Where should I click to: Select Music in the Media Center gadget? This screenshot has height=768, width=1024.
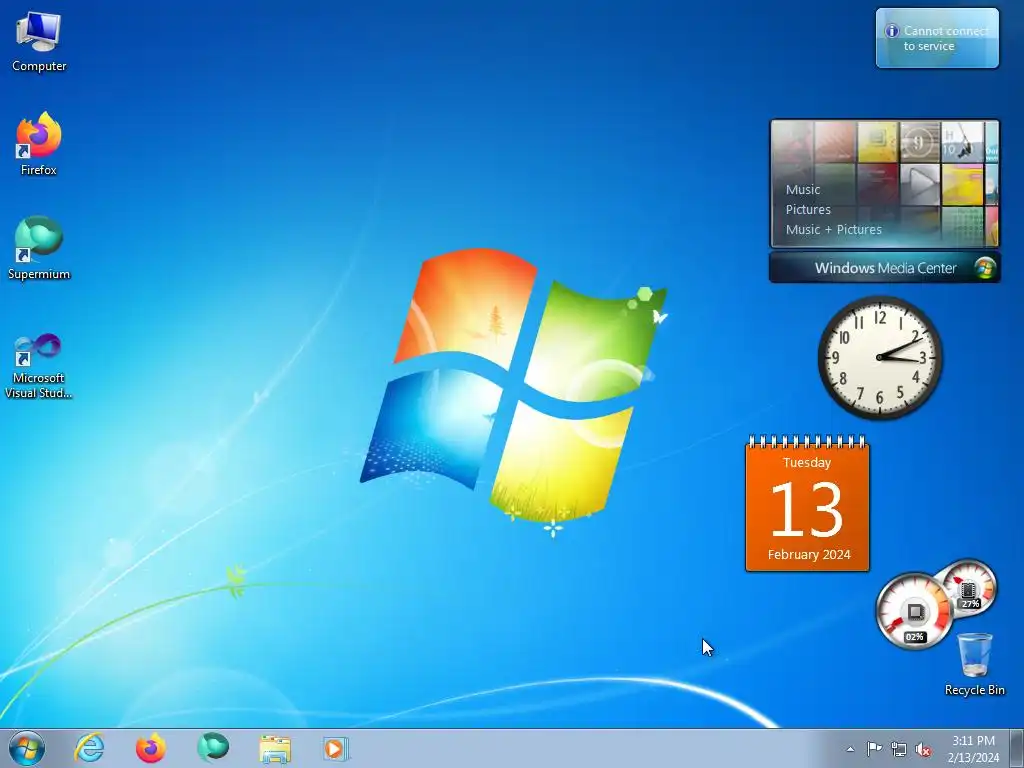803,189
